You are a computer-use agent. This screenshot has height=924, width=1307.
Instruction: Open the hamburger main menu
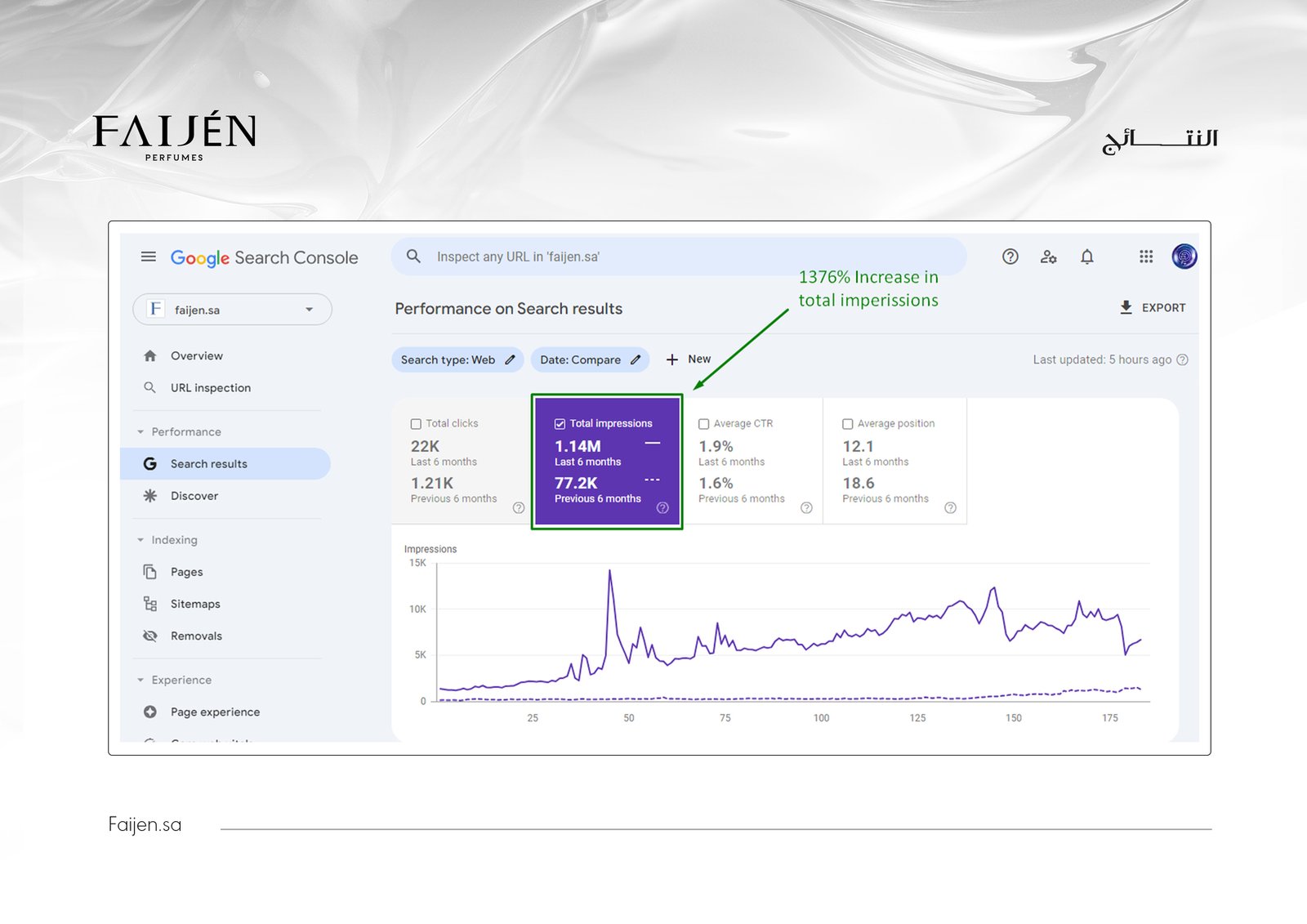(x=148, y=257)
